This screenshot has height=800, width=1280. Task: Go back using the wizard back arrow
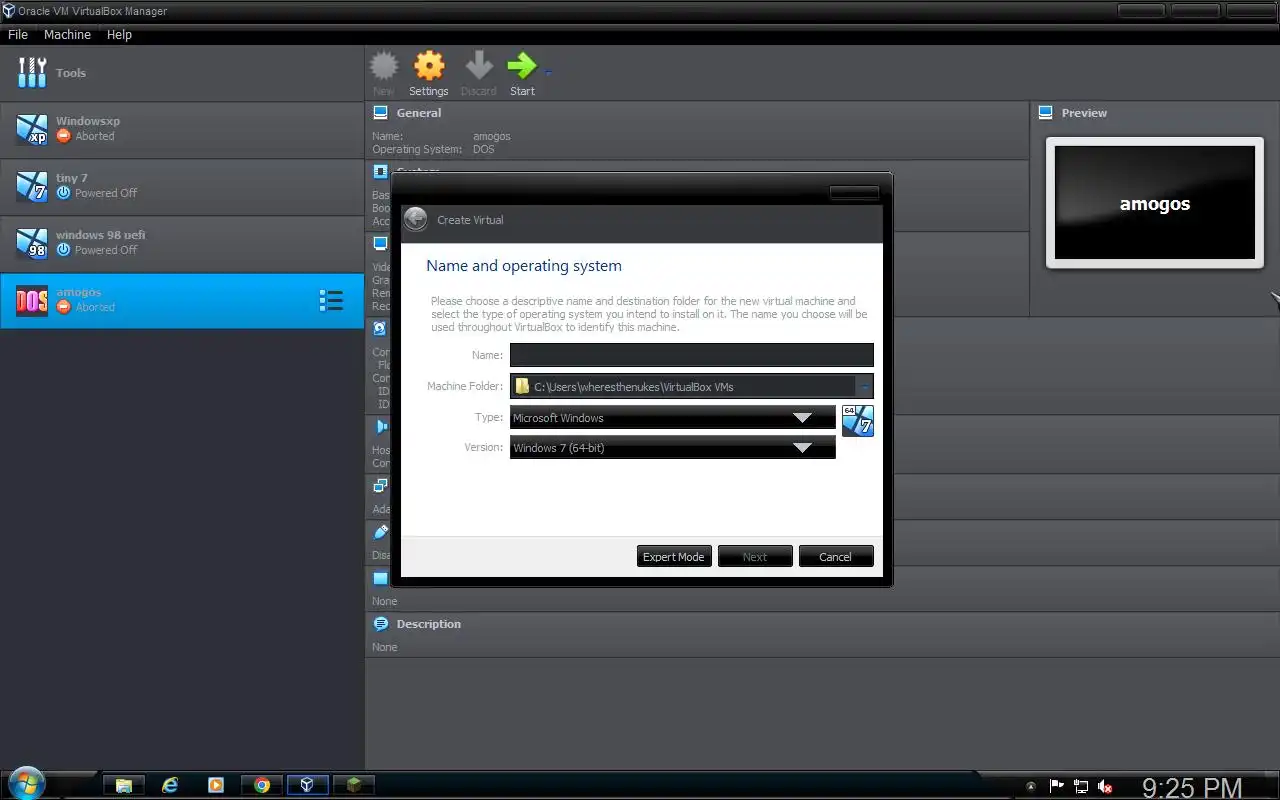point(416,219)
